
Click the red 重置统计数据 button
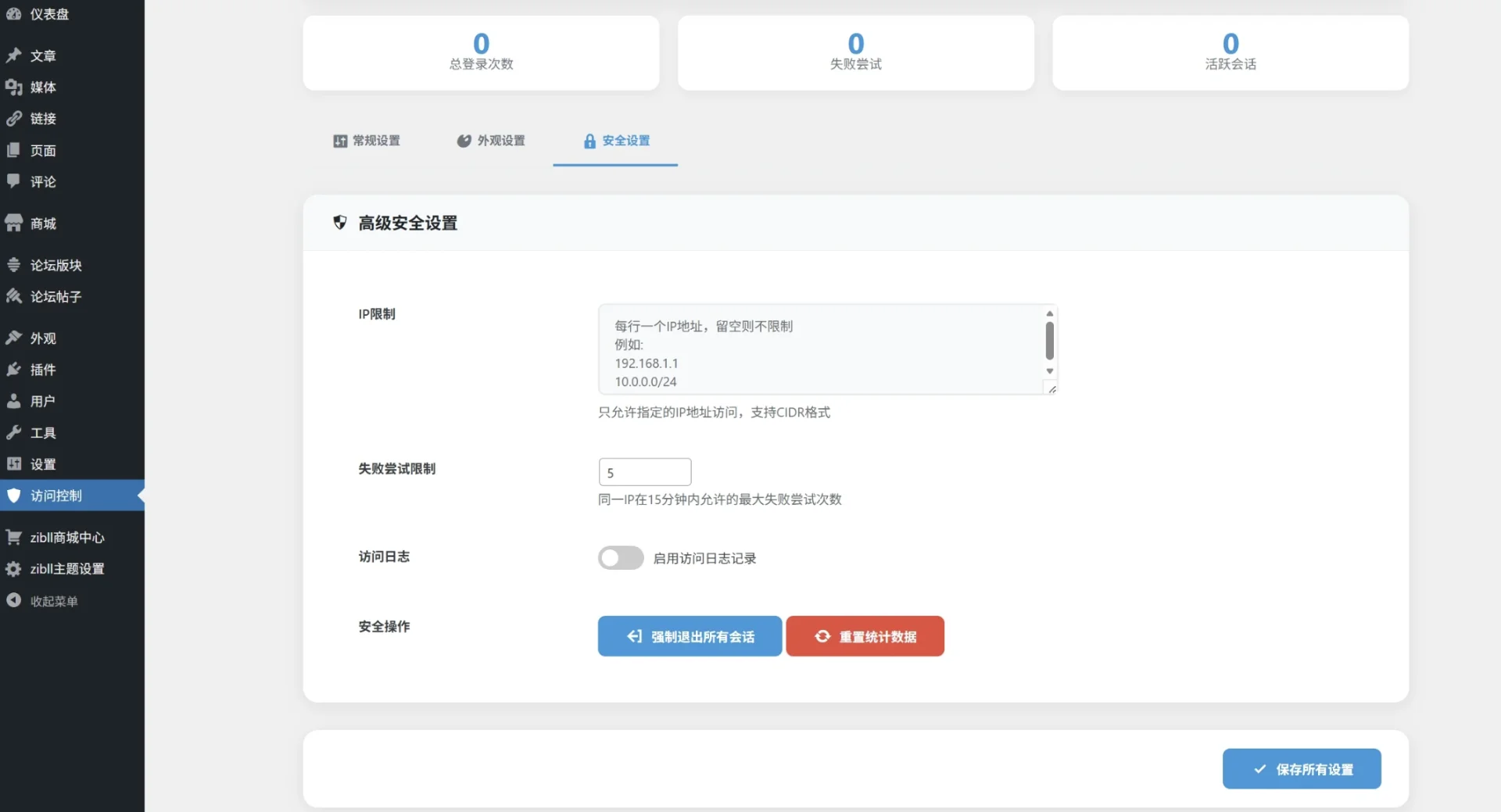point(865,636)
